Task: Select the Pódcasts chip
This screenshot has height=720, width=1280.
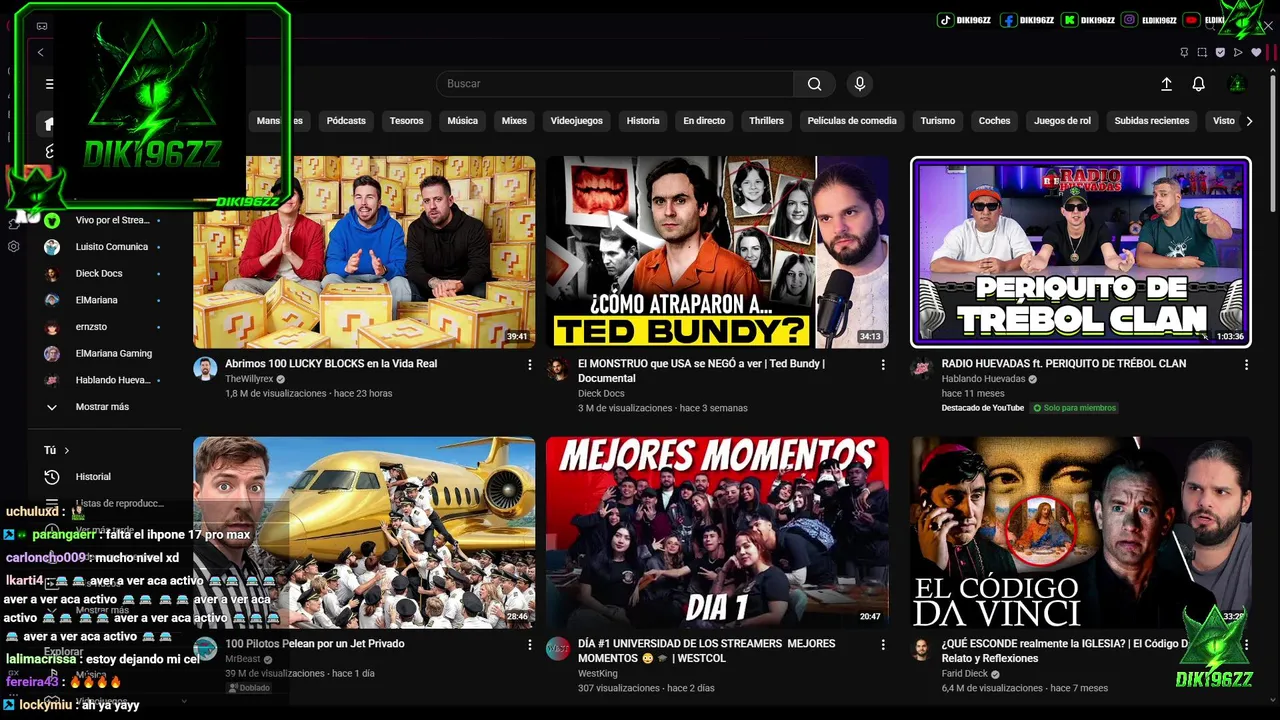Action: coord(346,121)
